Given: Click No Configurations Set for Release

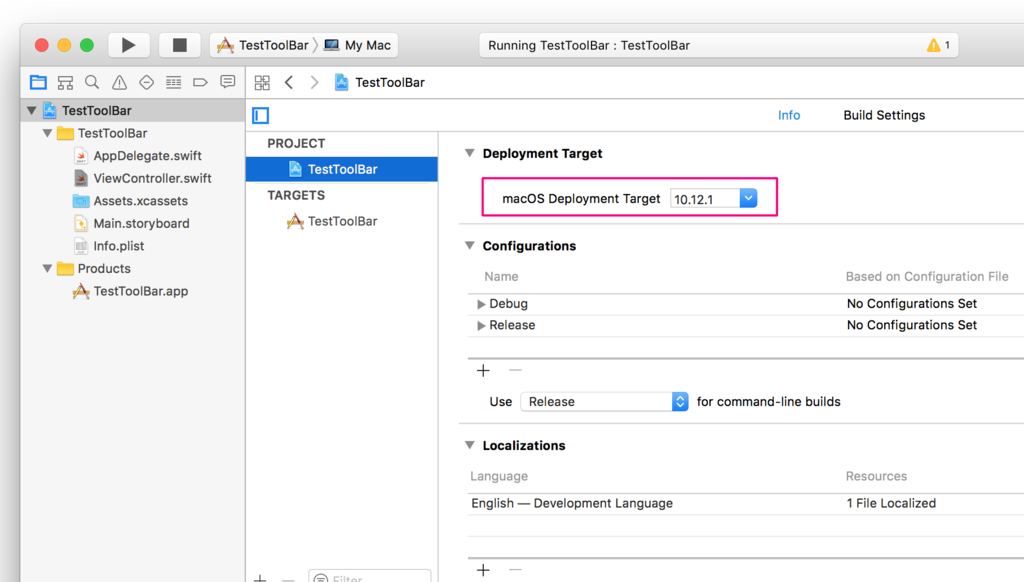Looking at the screenshot, I should pos(912,325).
